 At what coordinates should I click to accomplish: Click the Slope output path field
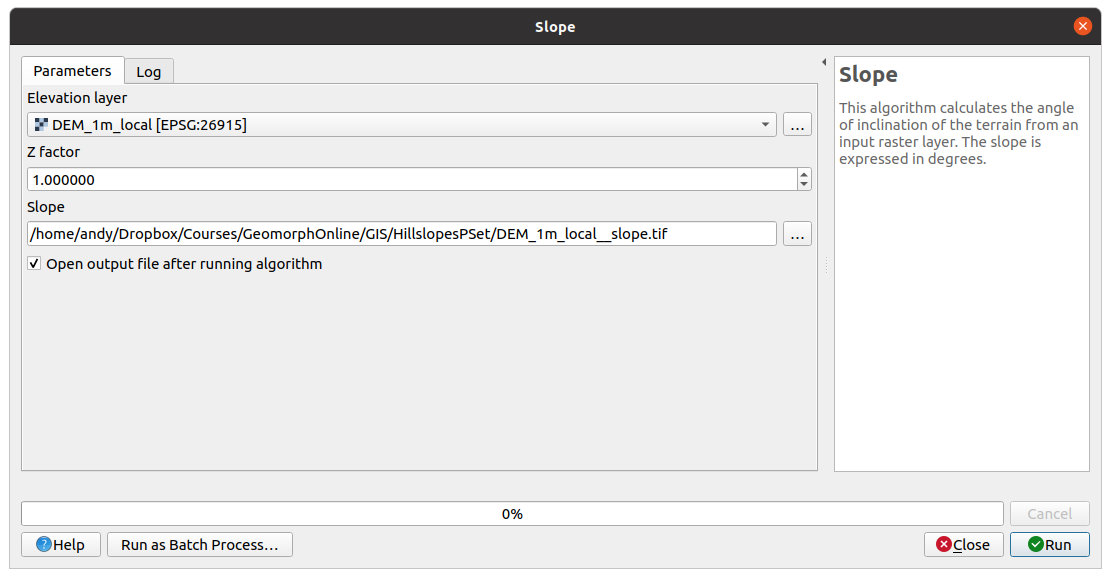401,234
